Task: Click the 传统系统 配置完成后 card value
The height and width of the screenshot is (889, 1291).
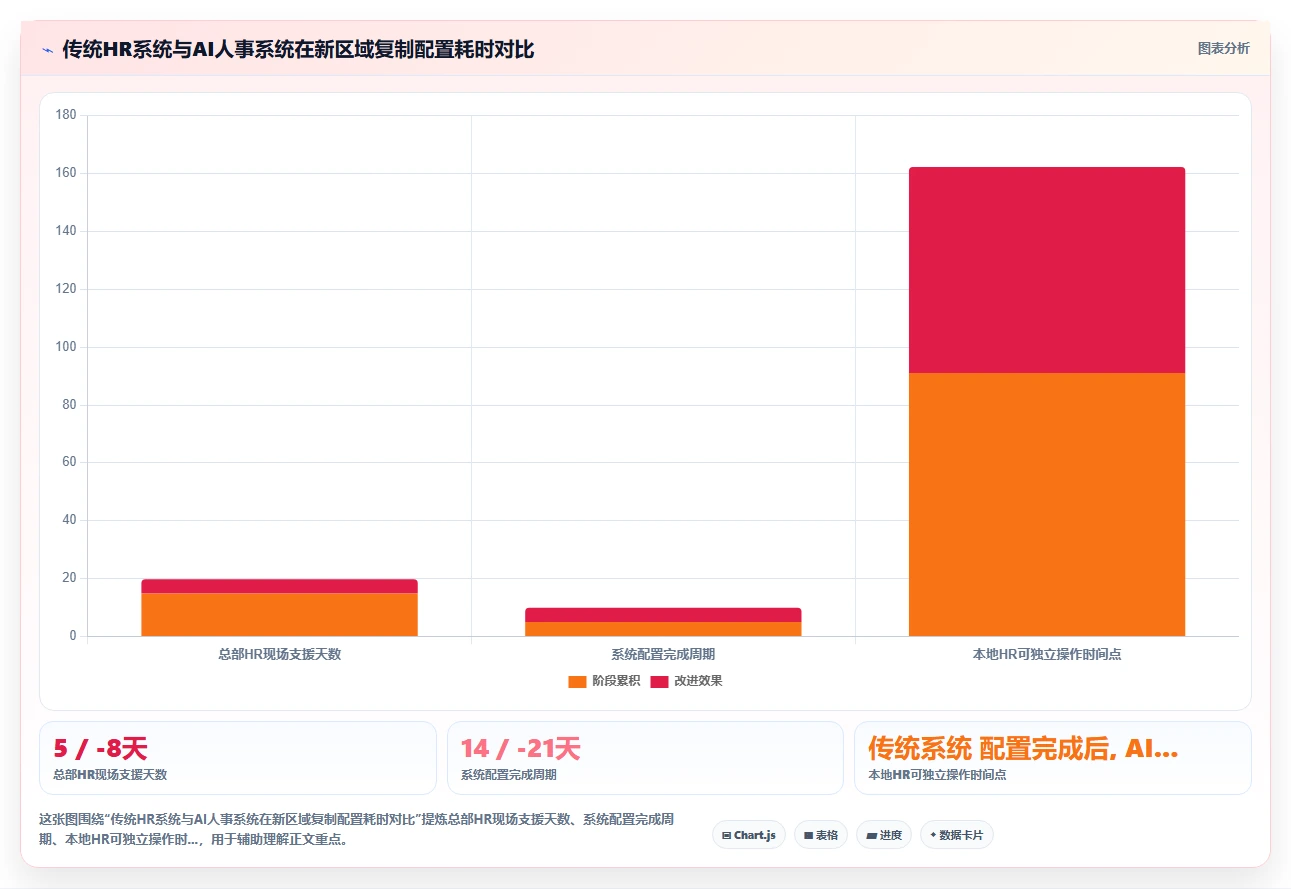Action: (1023, 748)
